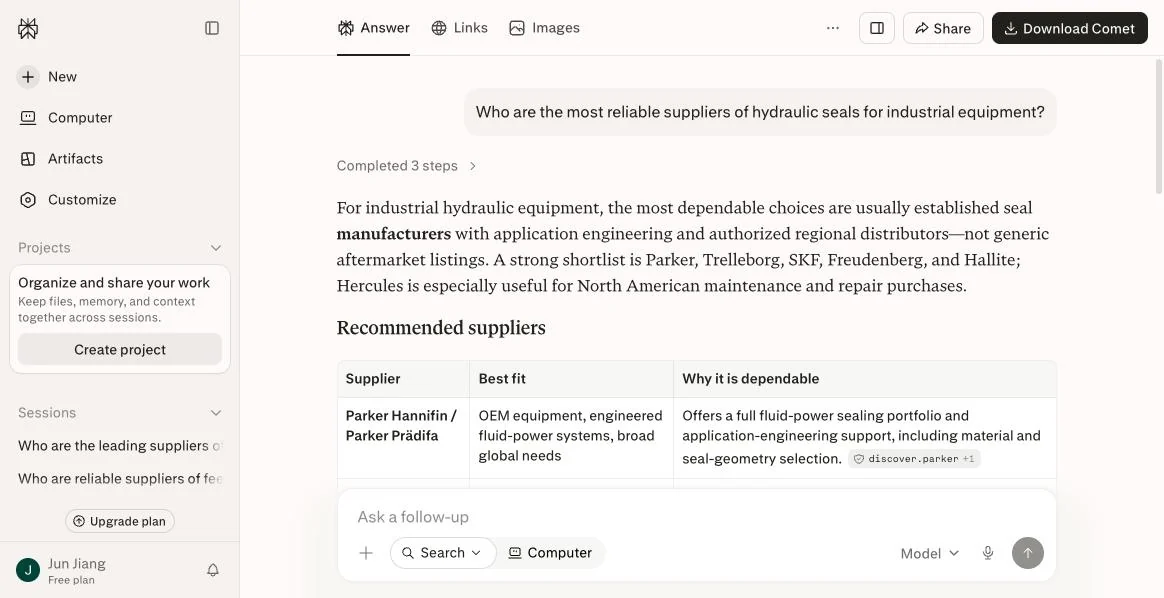This screenshot has height=598, width=1164.
Task: Collapse the sidebar panel icon
Action: coord(212,28)
